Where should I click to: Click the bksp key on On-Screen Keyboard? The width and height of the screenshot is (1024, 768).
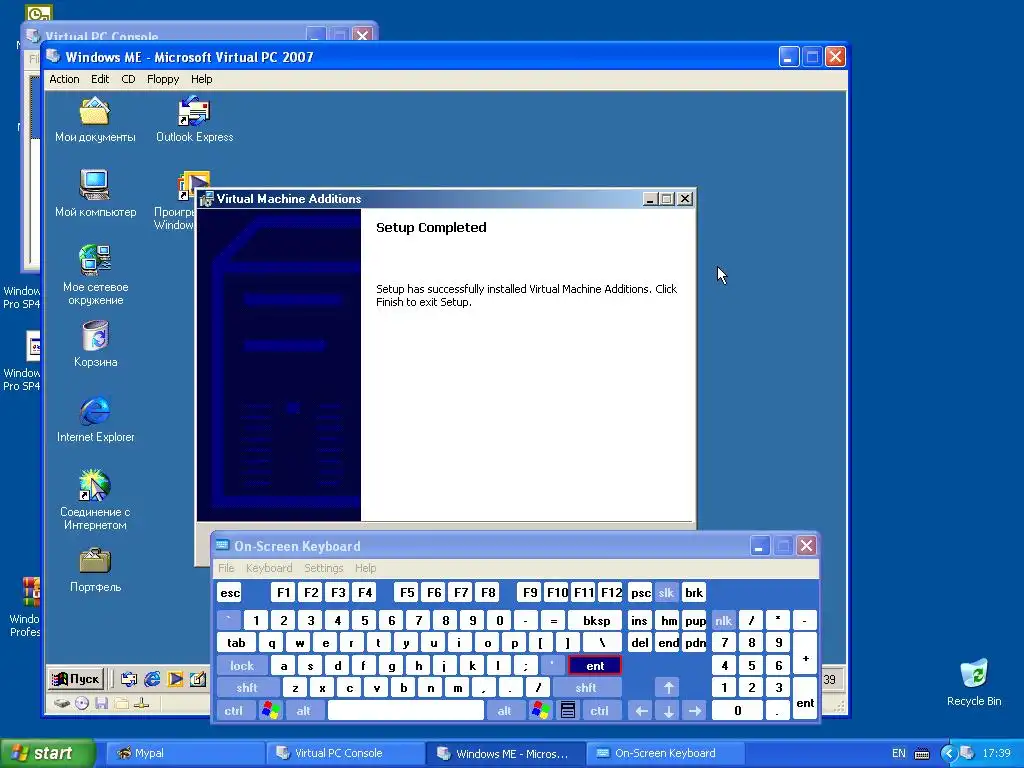coord(596,620)
